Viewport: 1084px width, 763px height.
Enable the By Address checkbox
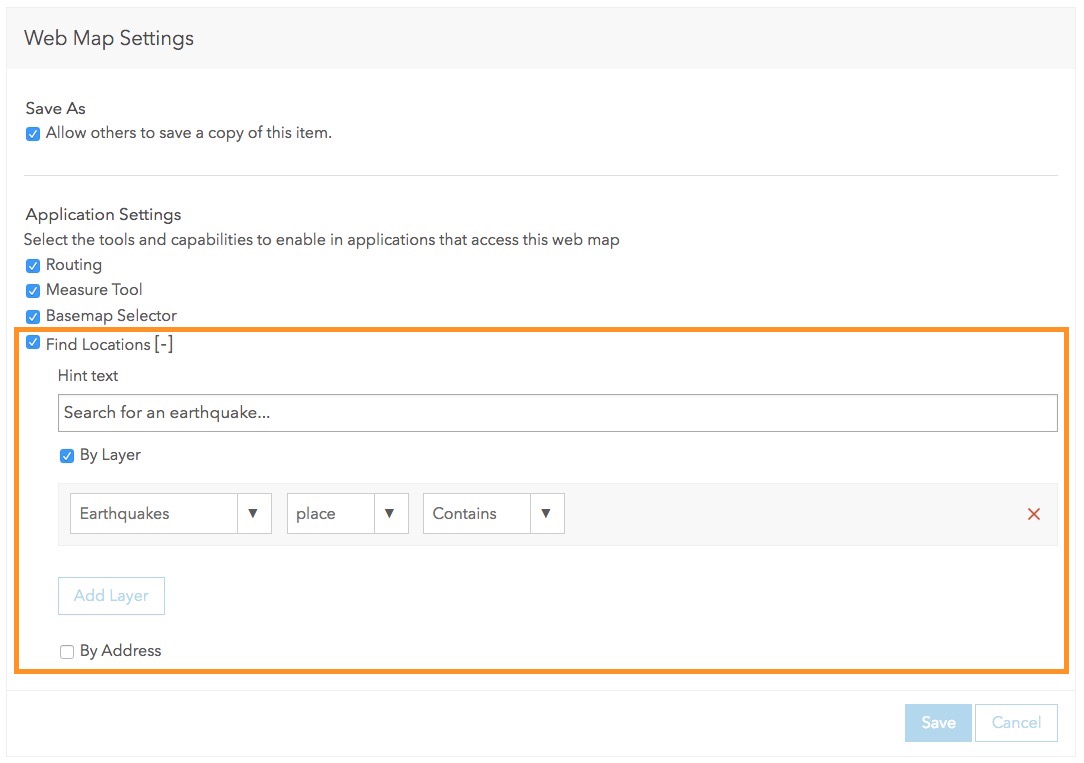click(67, 652)
